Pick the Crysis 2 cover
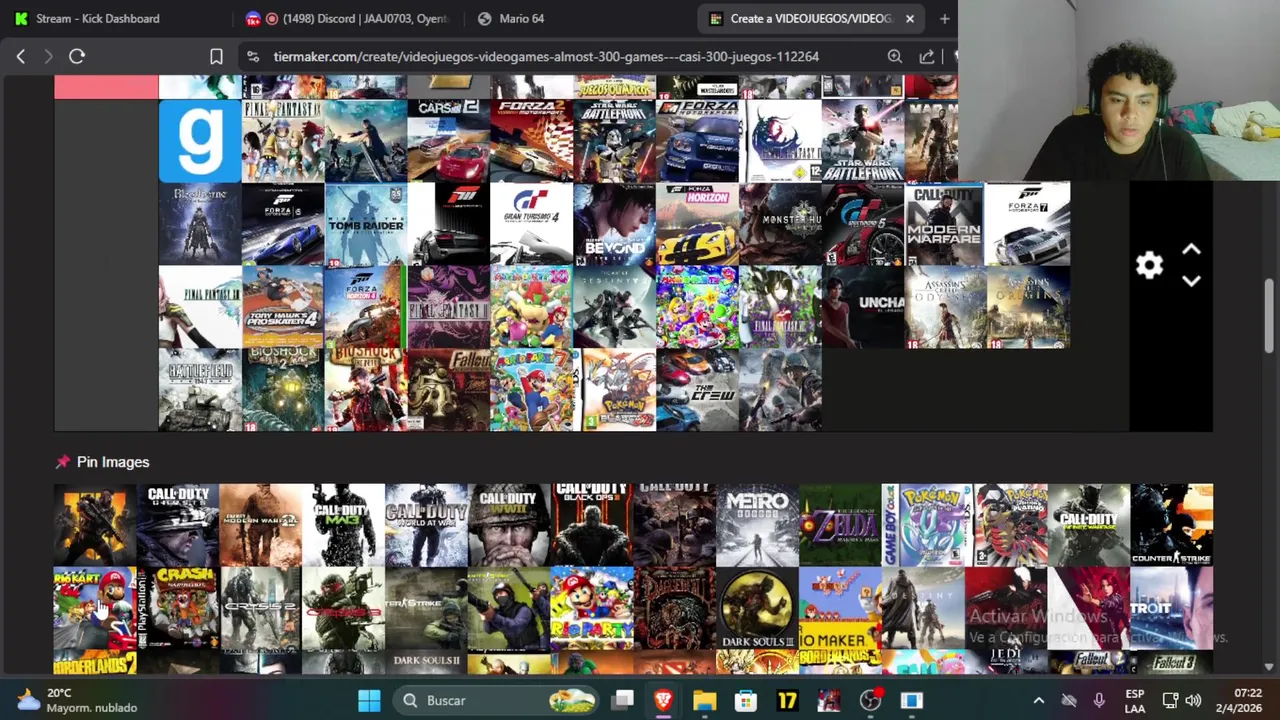 (x=260, y=608)
